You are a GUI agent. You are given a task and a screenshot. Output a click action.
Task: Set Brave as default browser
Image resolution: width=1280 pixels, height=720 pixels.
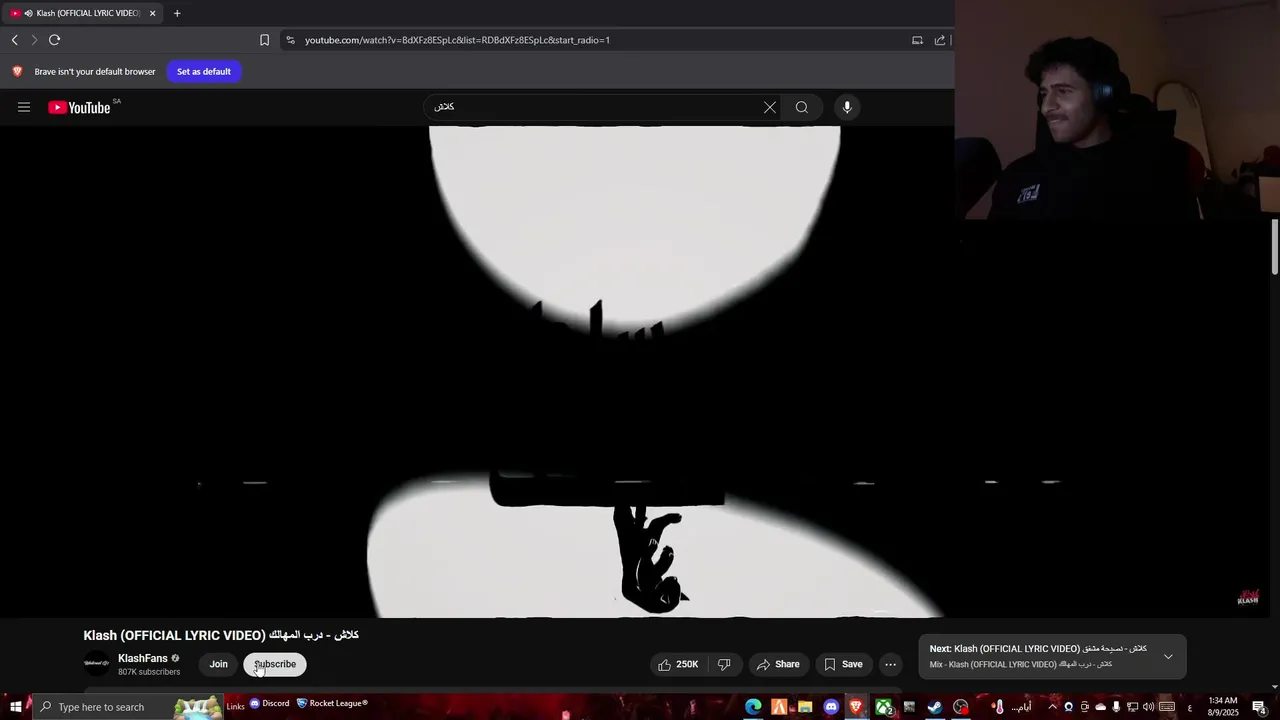click(204, 71)
